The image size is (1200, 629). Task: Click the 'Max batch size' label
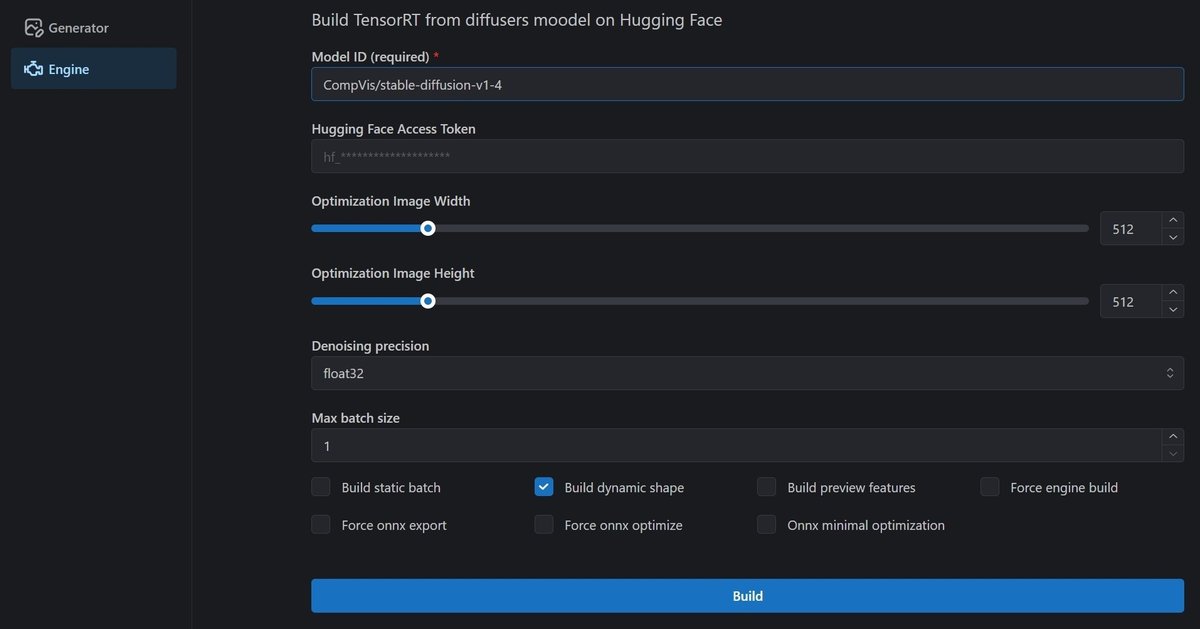355,418
